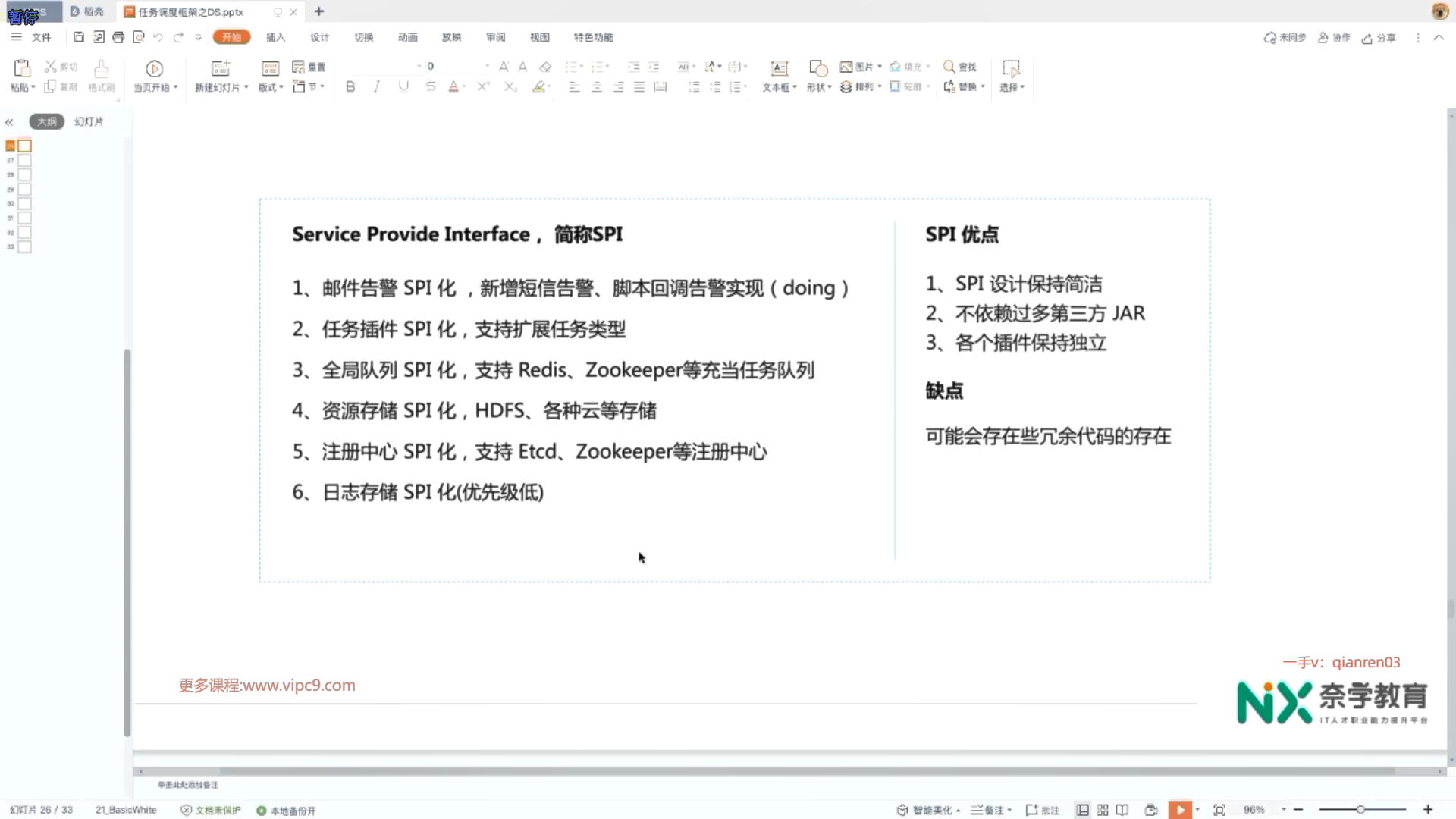The width and height of the screenshot is (1456, 819).
Task: Start slideshow with orange play button
Action: tap(1180, 810)
